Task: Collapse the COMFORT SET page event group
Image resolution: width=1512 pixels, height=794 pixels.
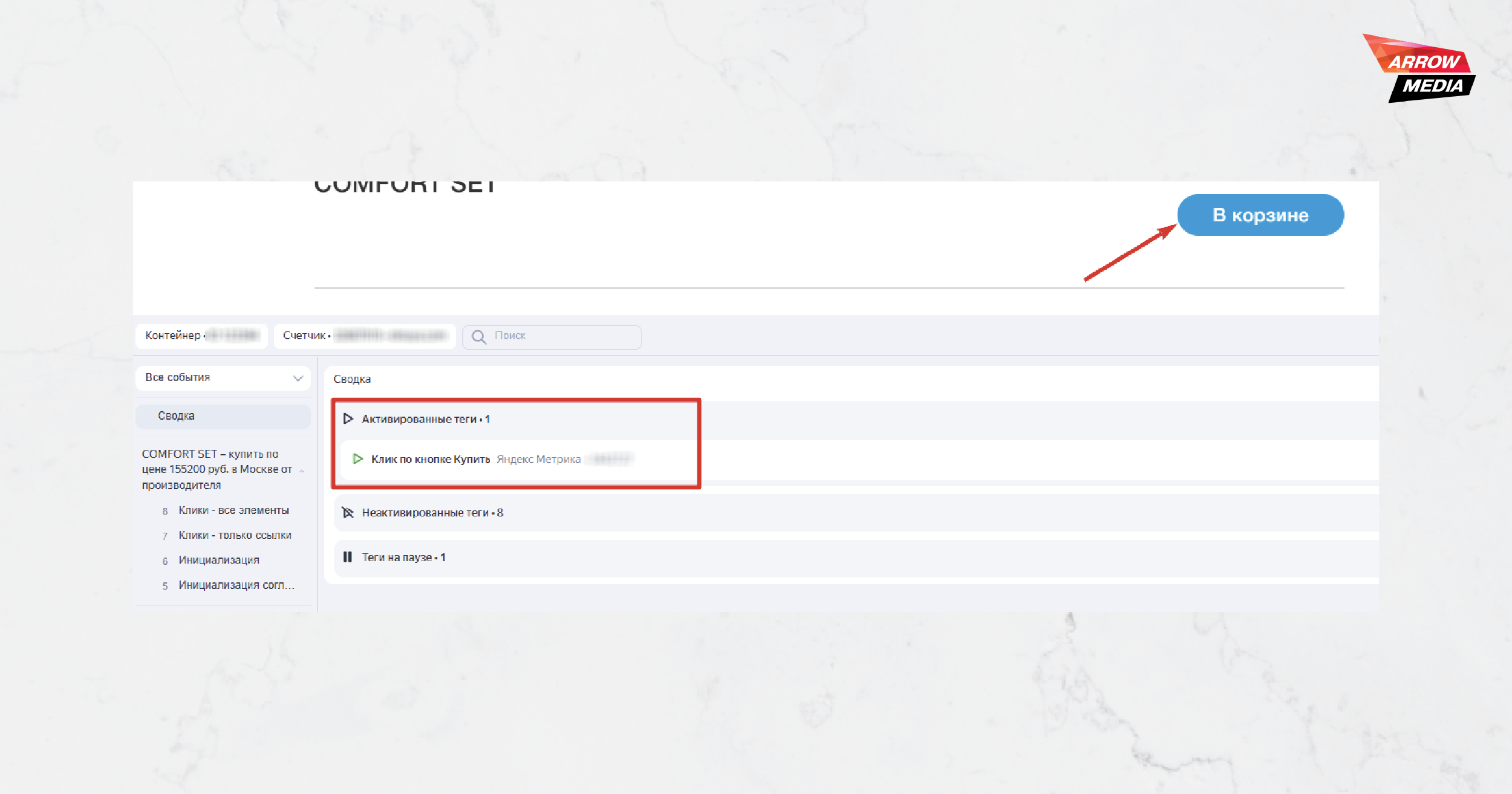Action: click(301, 470)
